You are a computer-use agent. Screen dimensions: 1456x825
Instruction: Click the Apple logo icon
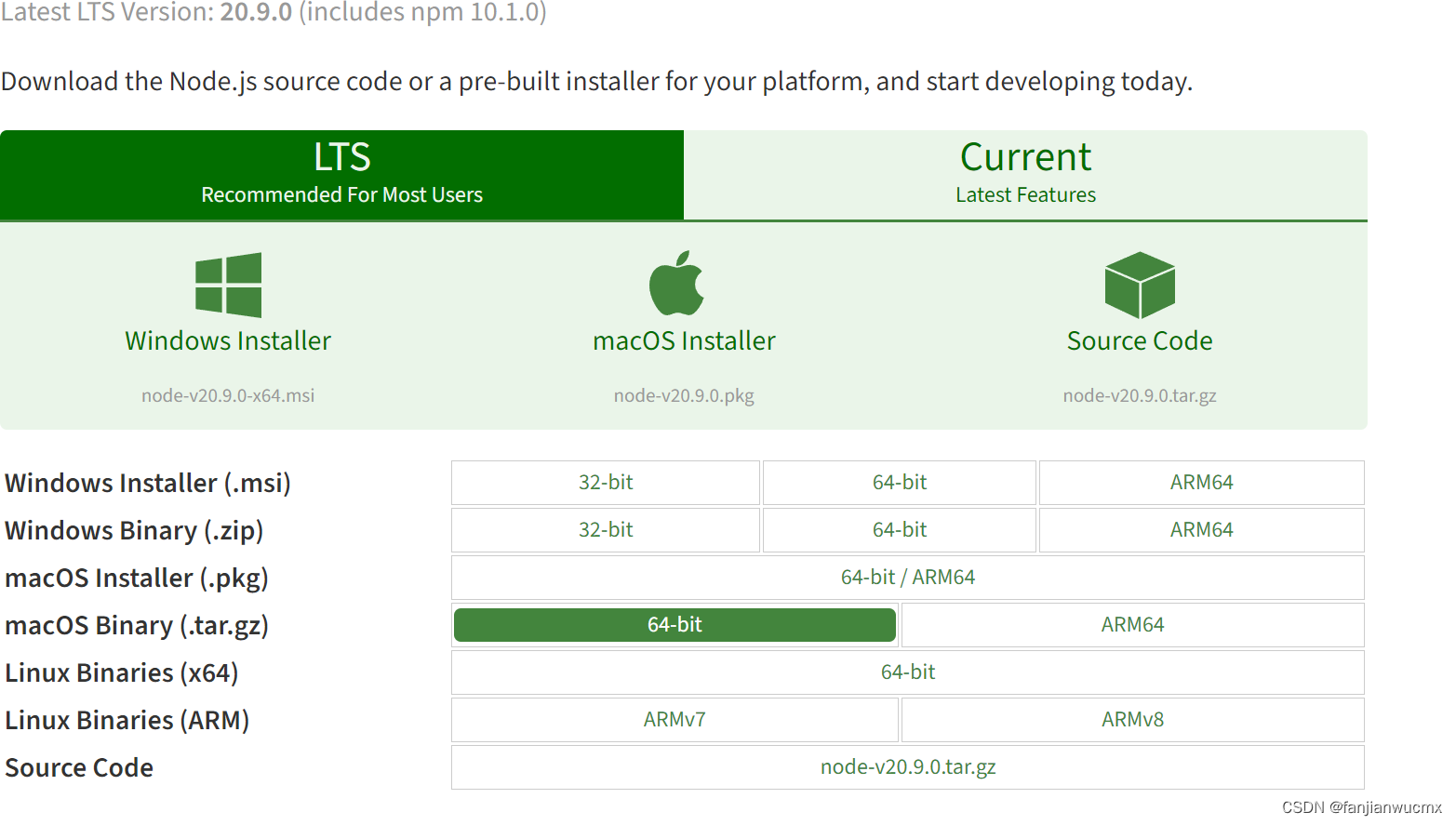click(x=676, y=283)
